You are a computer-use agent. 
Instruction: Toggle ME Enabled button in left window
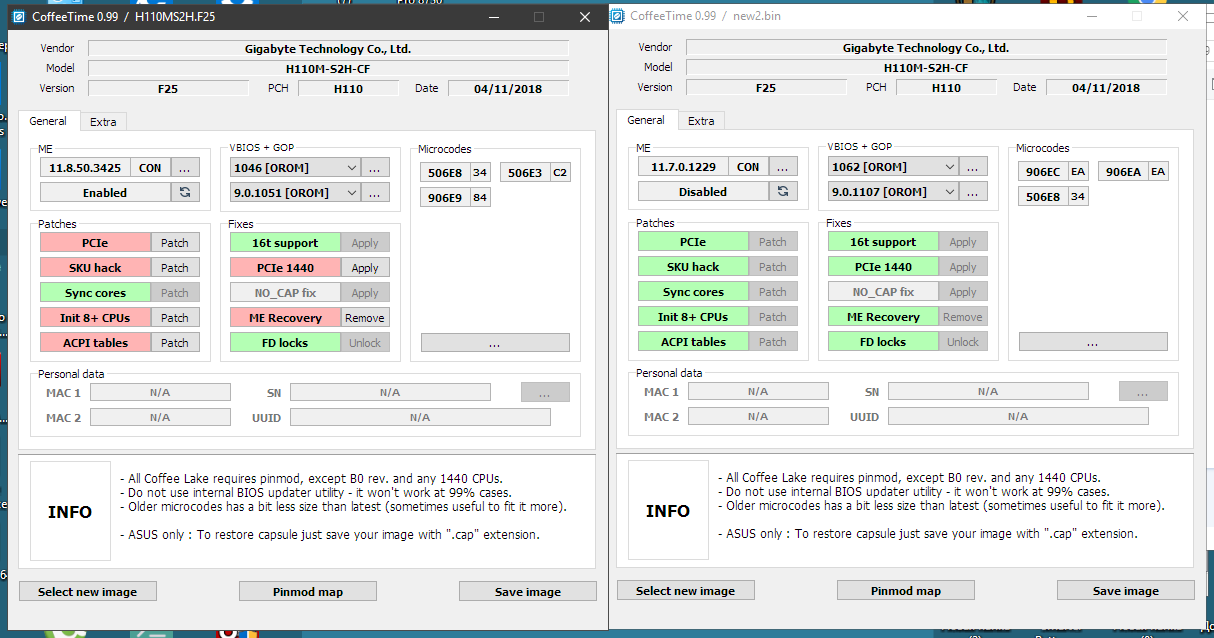[x=105, y=192]
